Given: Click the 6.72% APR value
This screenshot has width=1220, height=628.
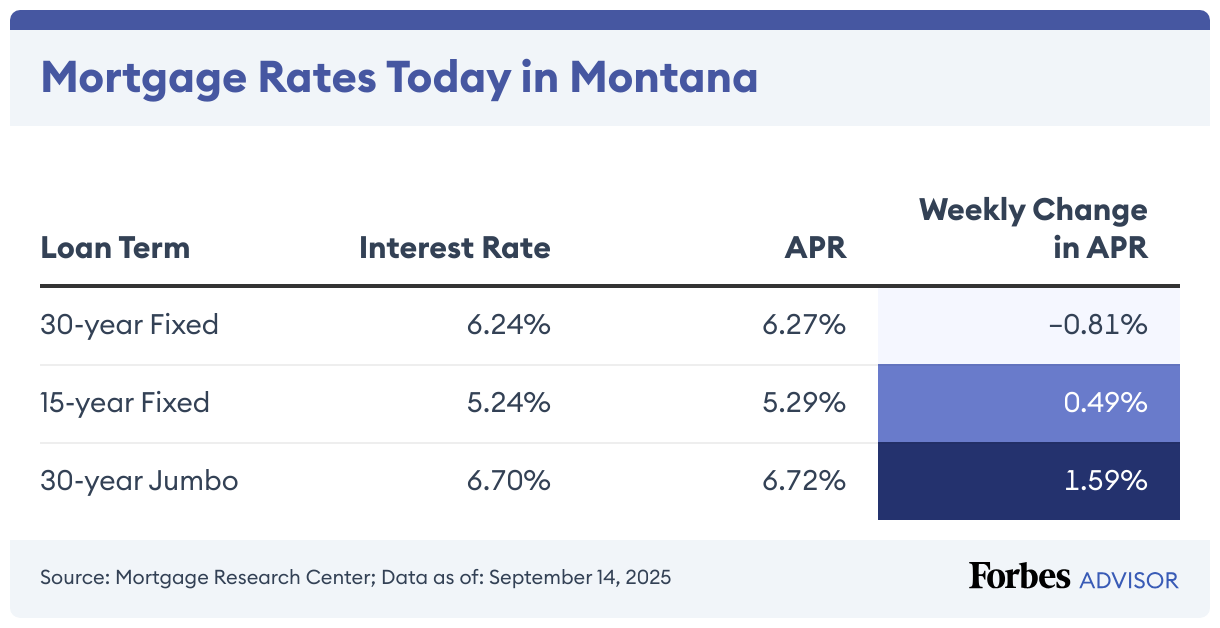Looking at the screenshot, I should point(805,481).
